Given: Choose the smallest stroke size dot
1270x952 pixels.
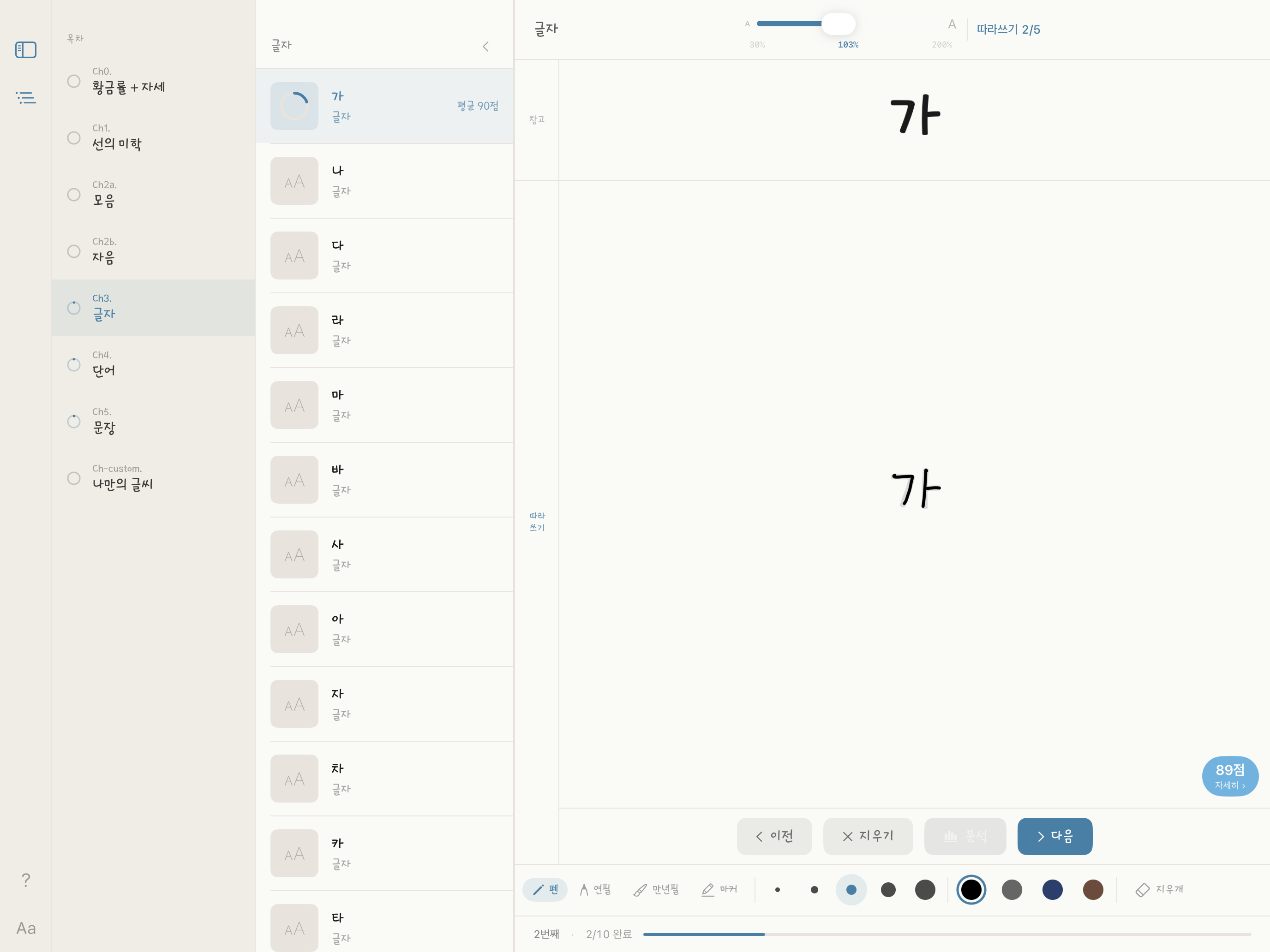Looking at the screenshot, I should tap(778, 890).
